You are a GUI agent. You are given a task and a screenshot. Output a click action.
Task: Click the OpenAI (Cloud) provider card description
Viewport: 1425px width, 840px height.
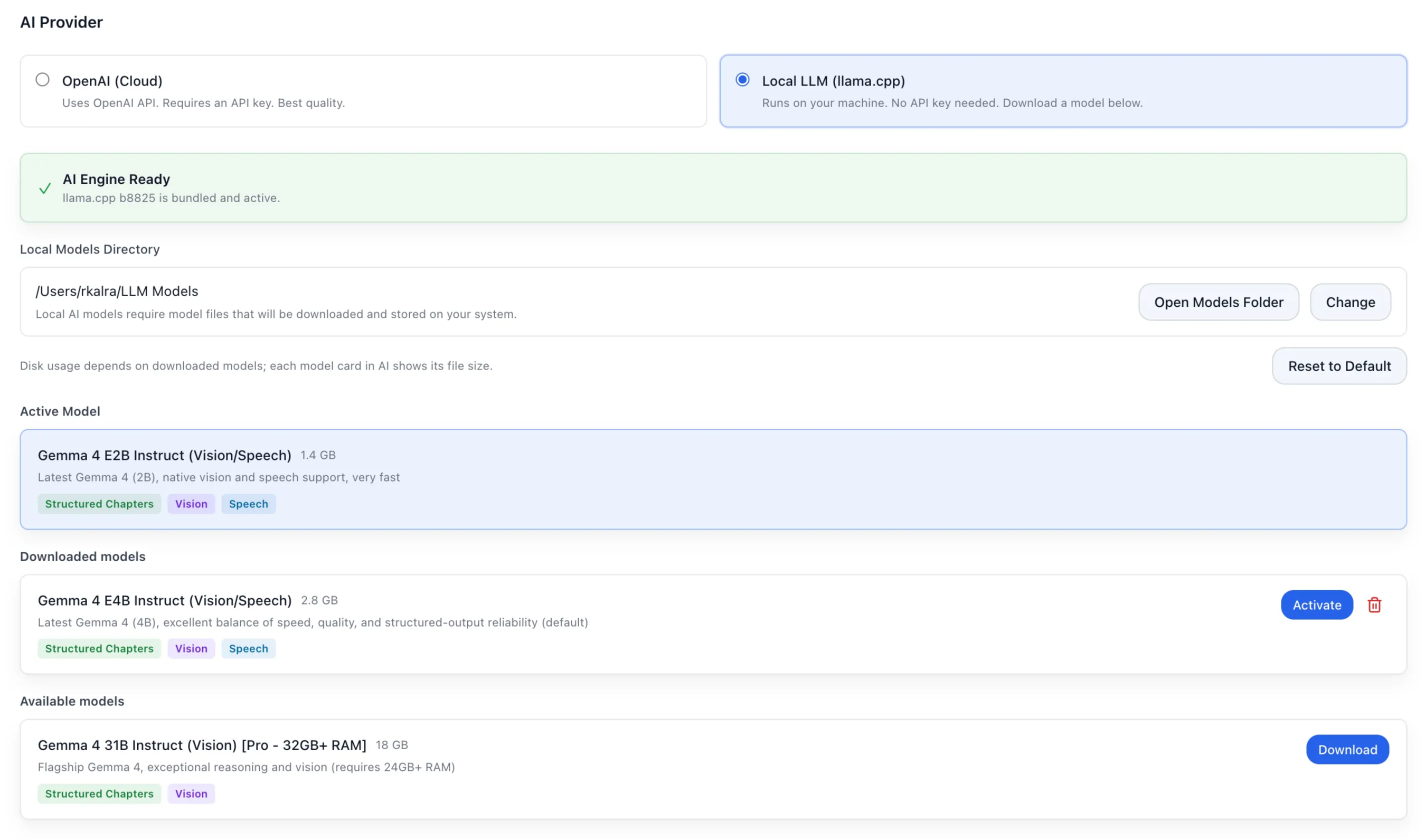point(203,103)
